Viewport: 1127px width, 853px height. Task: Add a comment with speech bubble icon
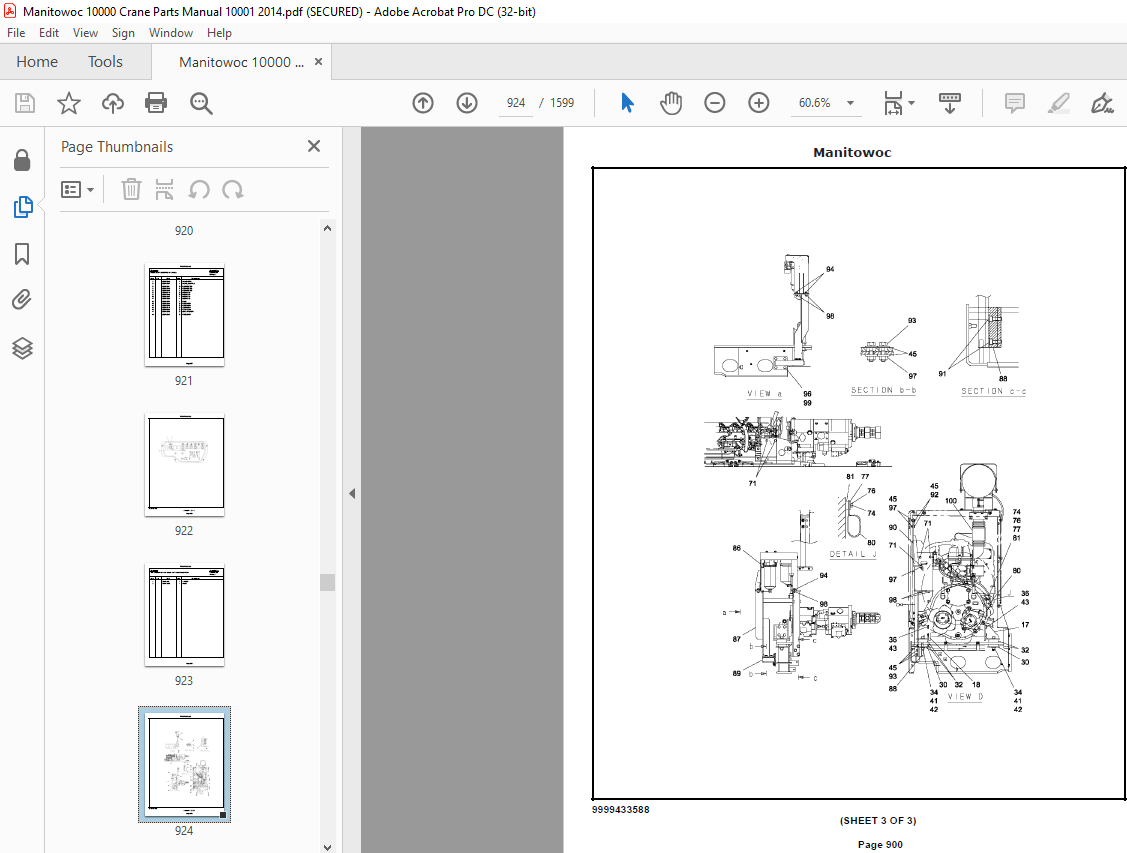click(1015, 103)
